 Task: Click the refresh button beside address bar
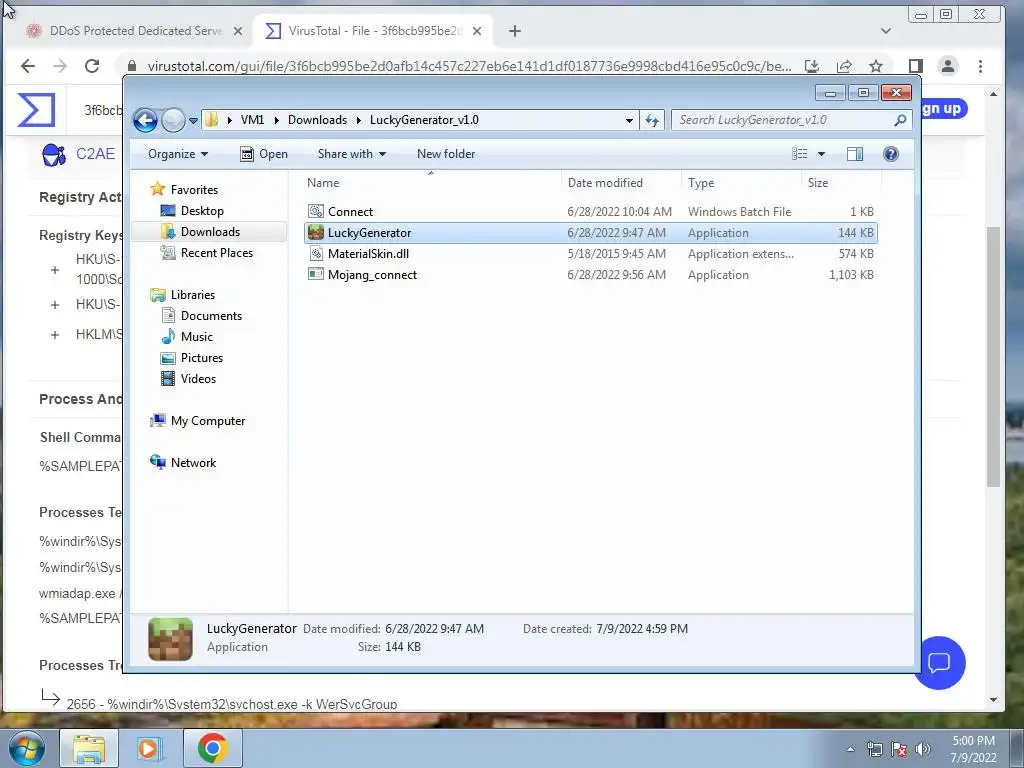pyautogui.click(x=652, y=120)
